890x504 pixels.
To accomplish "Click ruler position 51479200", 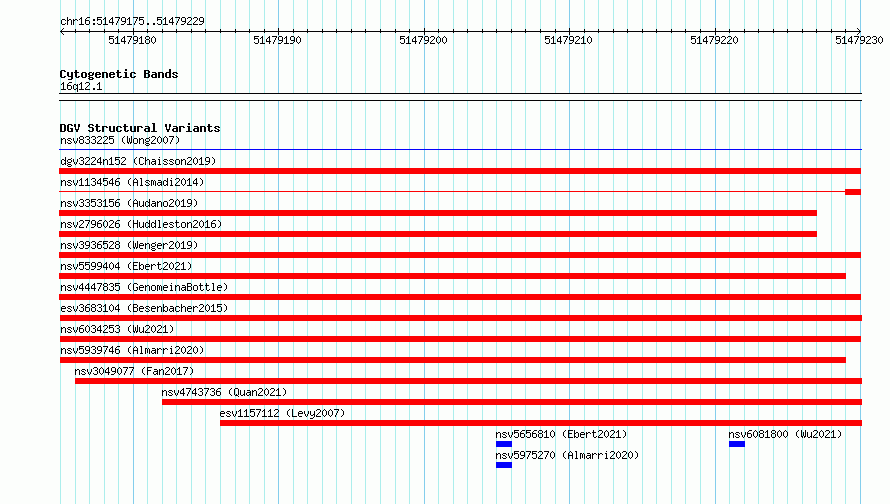I will click(423, 40).
